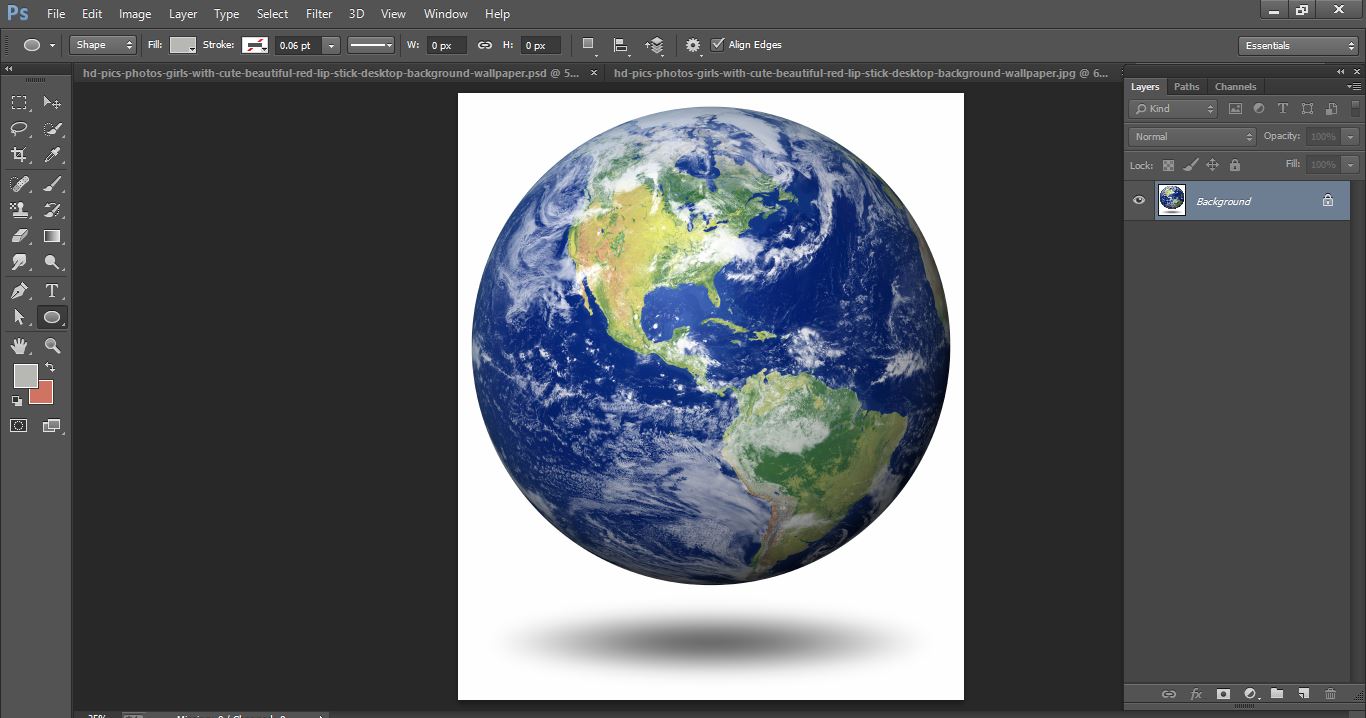Select the Crop tool
This screenshot has height=718, width=1366.
click(x=18, y=155)
